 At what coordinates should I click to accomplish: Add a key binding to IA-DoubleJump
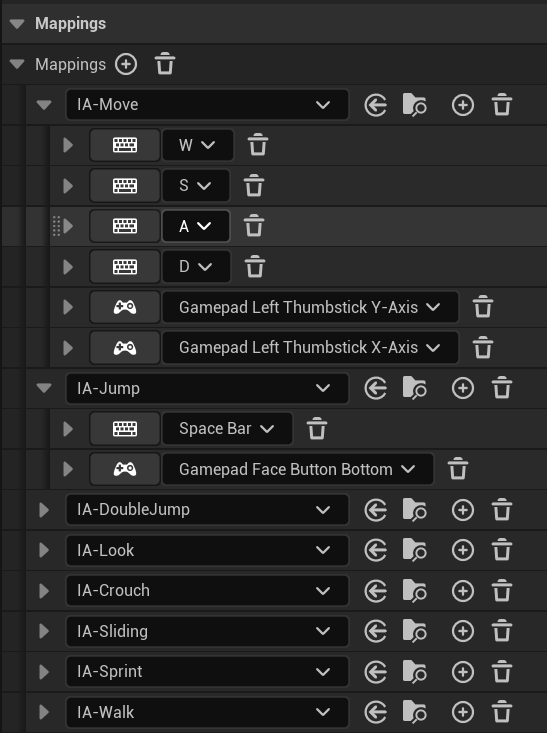click(x=463, y=510)
